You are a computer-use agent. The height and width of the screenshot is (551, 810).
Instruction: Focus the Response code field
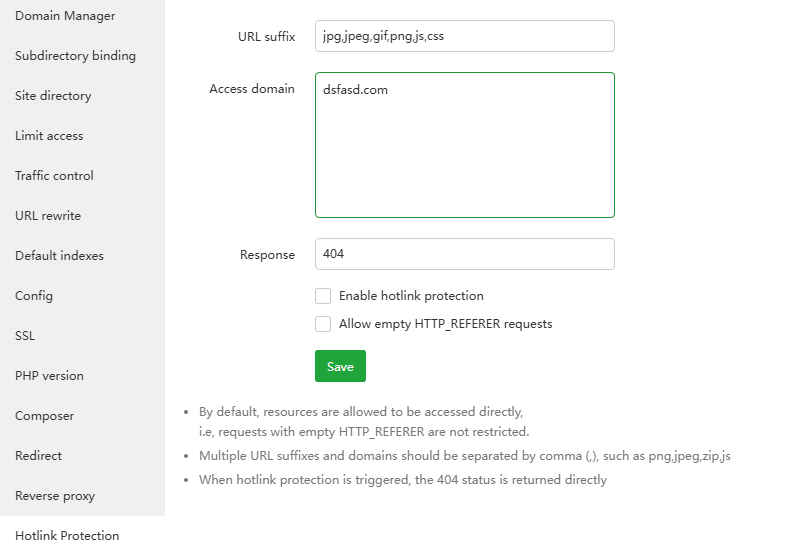tap(464, 254)
